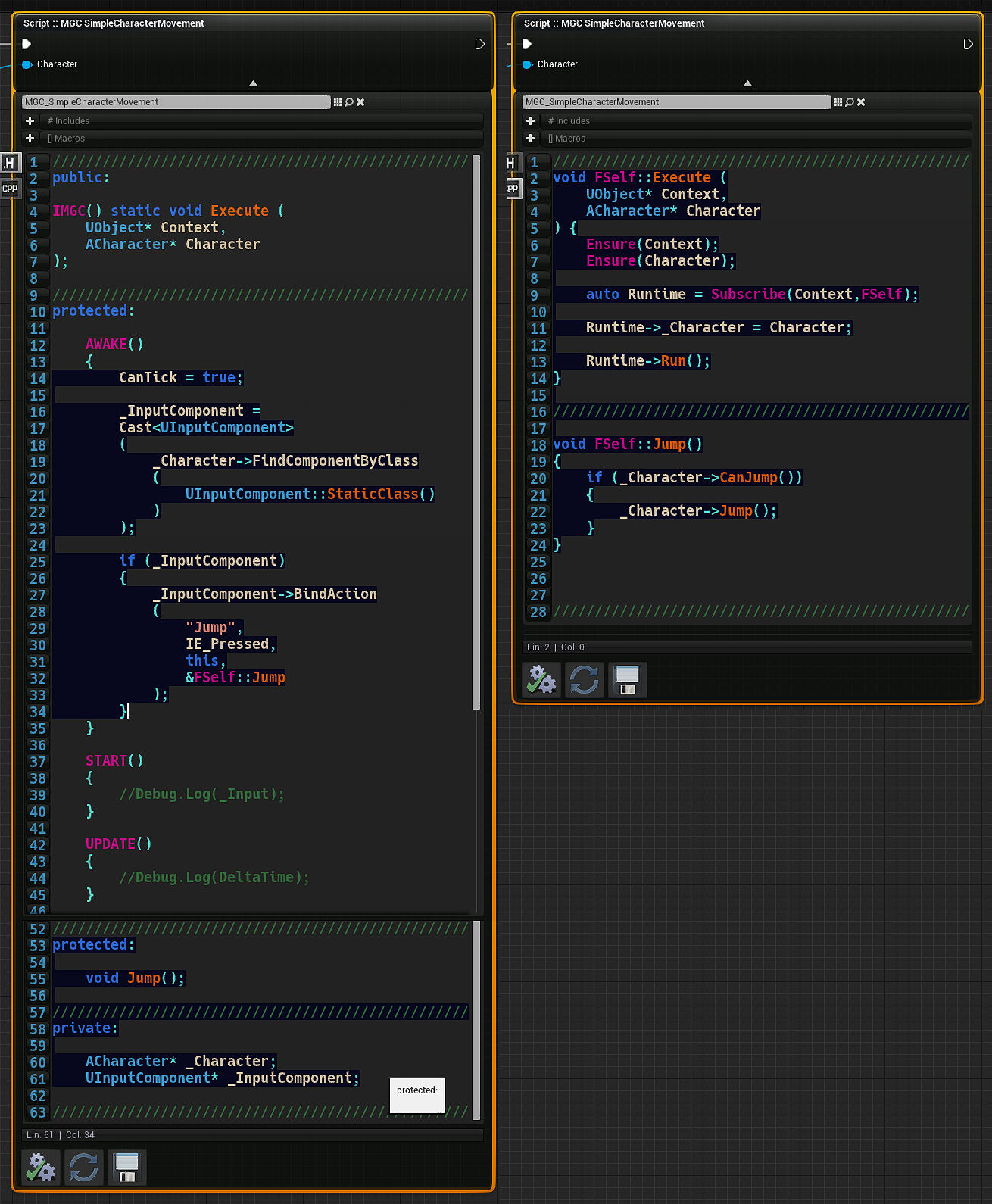Click the 'UInputComponent* _InputComponent;' line
992x1204 pixels.
tap(223, 1078)
